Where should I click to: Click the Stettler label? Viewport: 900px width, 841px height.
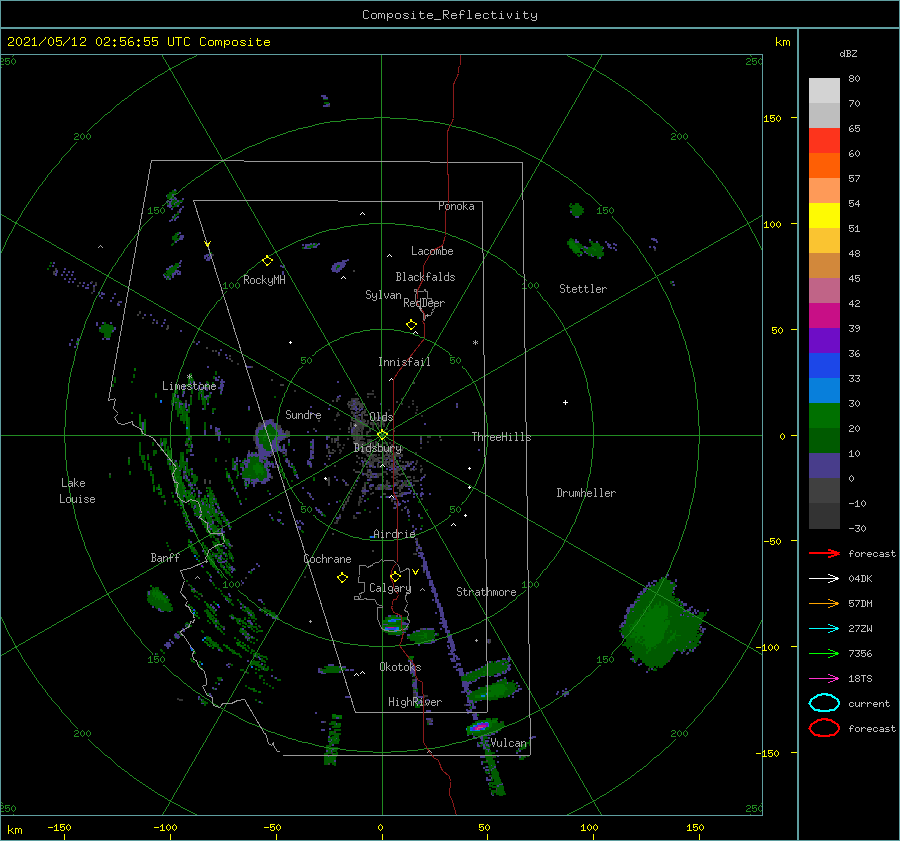[583, 289]
